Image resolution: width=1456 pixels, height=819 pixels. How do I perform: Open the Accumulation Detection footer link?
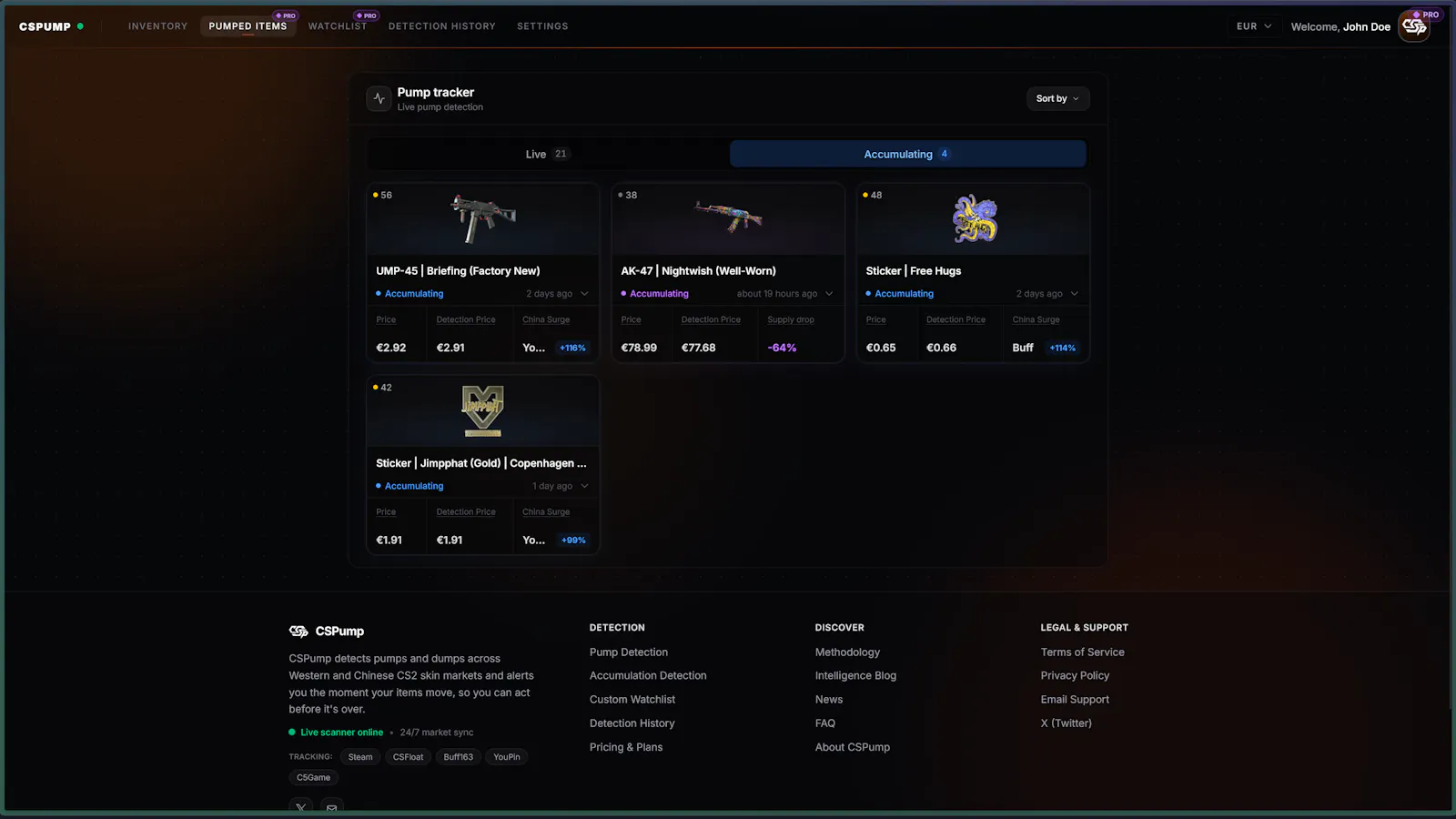648,676
